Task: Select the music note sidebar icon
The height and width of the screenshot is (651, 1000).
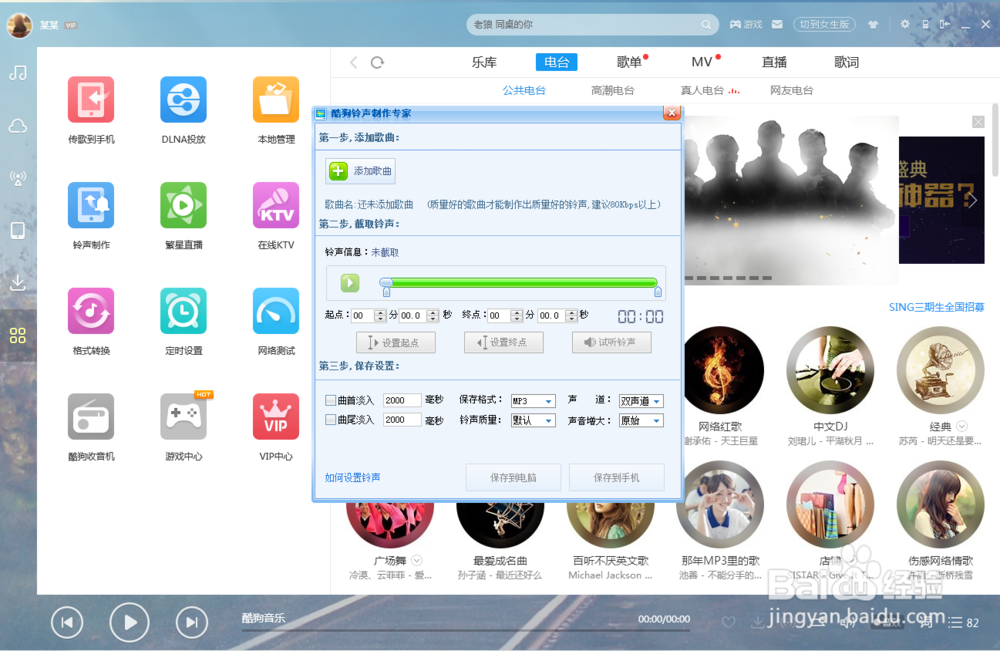Action: tap(18, 73)
